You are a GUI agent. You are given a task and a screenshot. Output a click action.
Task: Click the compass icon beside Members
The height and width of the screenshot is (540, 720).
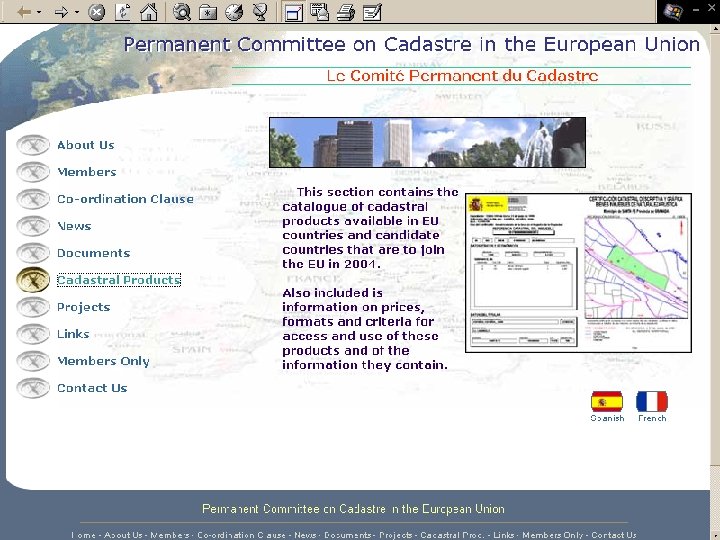click(x=33, y=172)
